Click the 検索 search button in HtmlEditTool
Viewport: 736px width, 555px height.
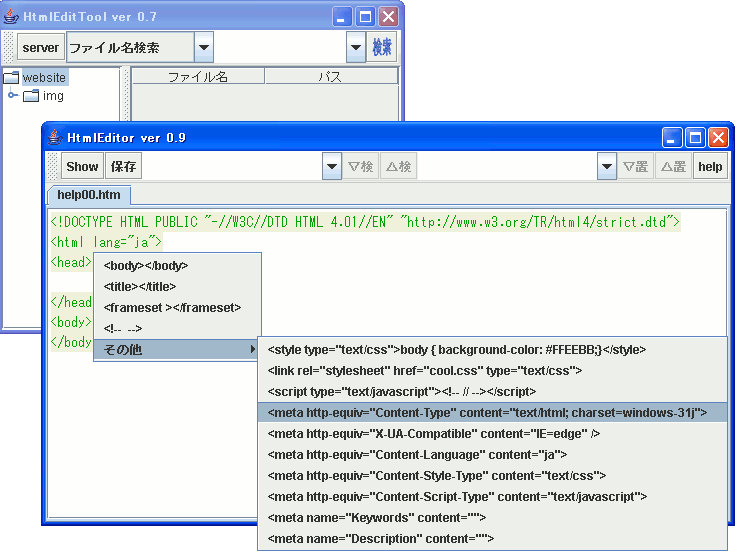381,47
